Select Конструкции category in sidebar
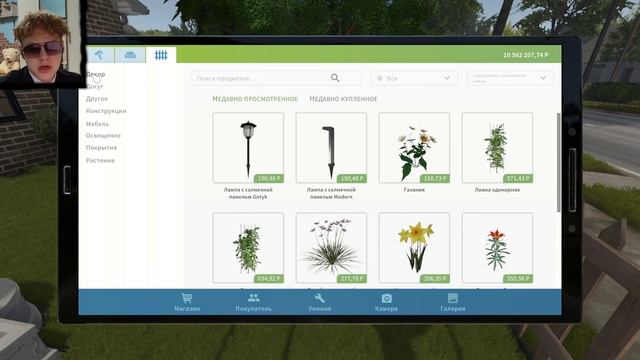640x360 pixels. 106,111
